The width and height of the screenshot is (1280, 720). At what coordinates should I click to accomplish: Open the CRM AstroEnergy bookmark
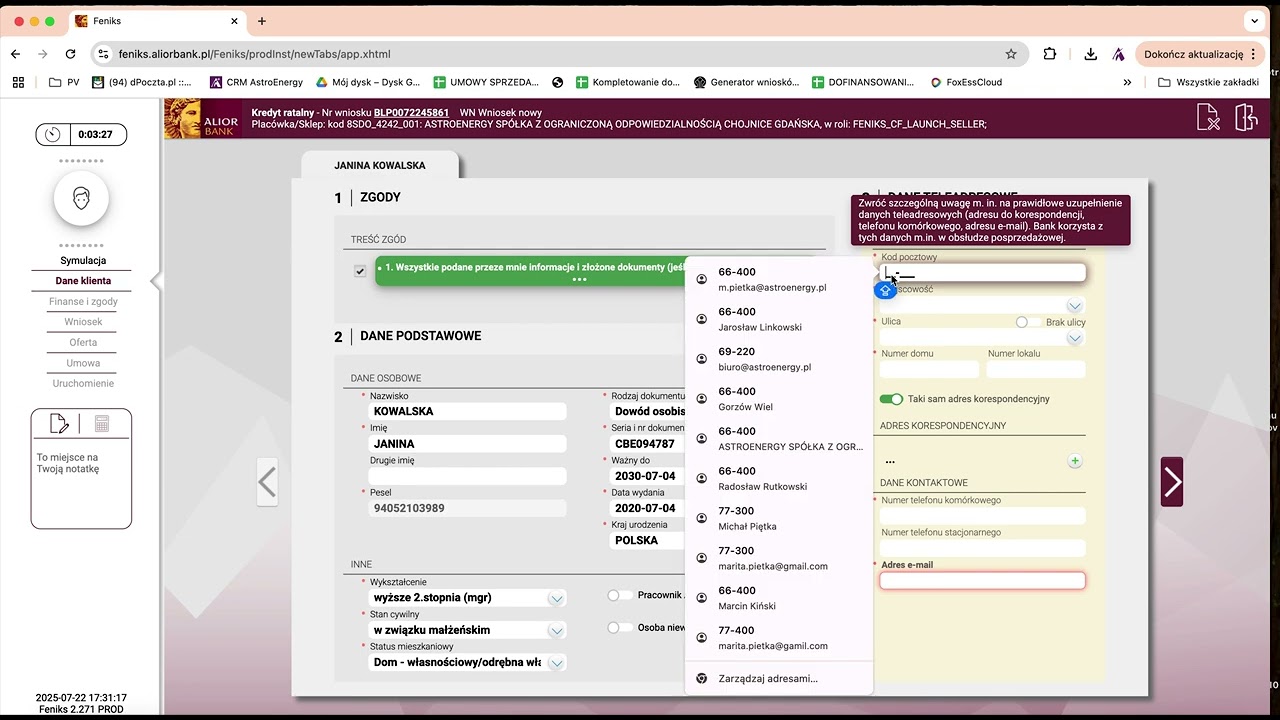click(x=256, y=82)
